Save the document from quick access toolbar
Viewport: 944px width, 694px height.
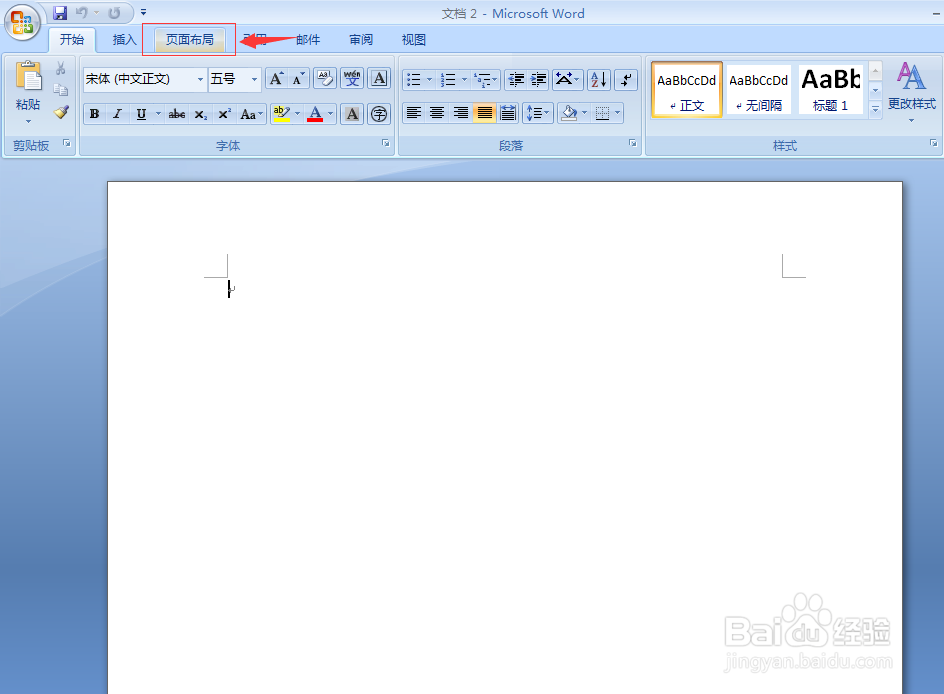60,13
